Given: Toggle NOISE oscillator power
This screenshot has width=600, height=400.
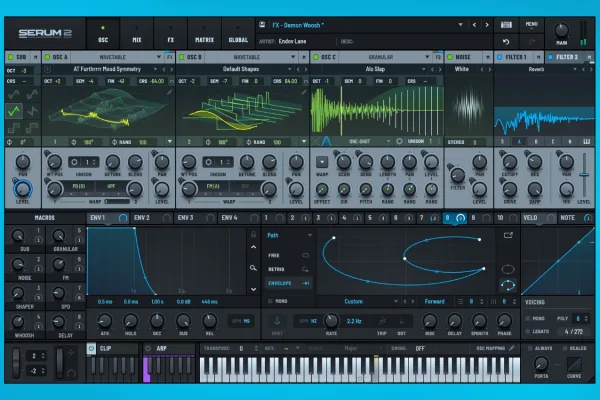Looking at the screenshot, I should (x=450, y=57).
